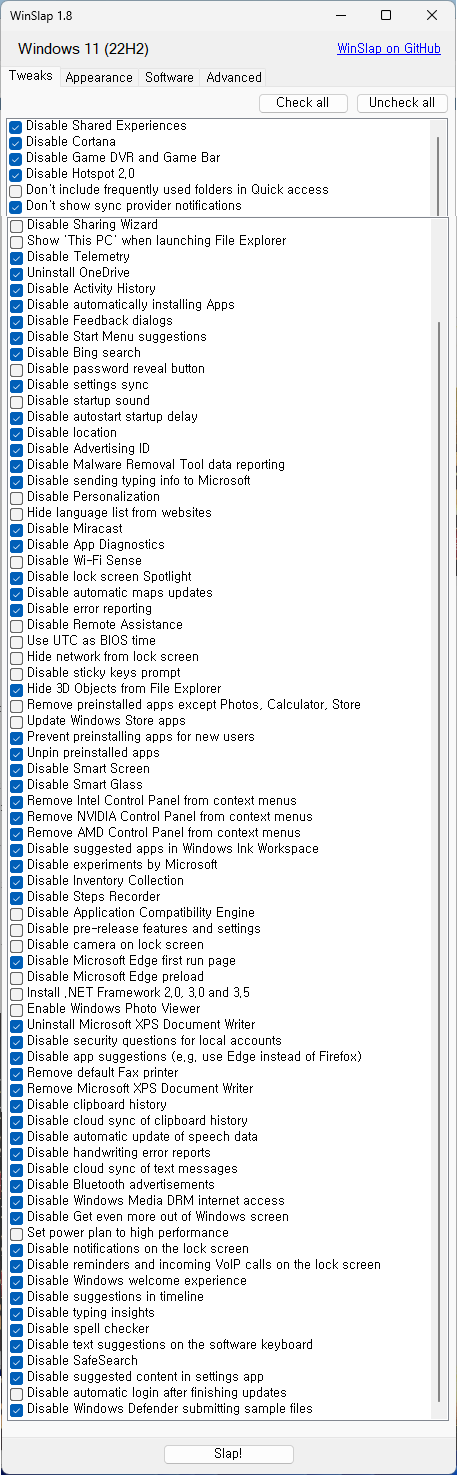
Task: Toggle Remove default Fax printer
Action: pos(16,1073)
